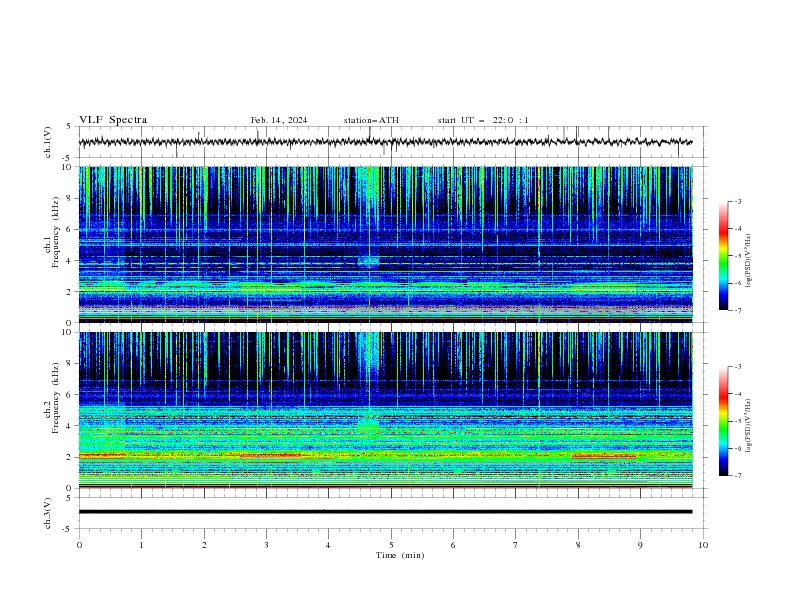Screen dimensions: 792x612
Task: Click the upper colorbar beside ch.1 spectrogram
Action: coord(723,256)
